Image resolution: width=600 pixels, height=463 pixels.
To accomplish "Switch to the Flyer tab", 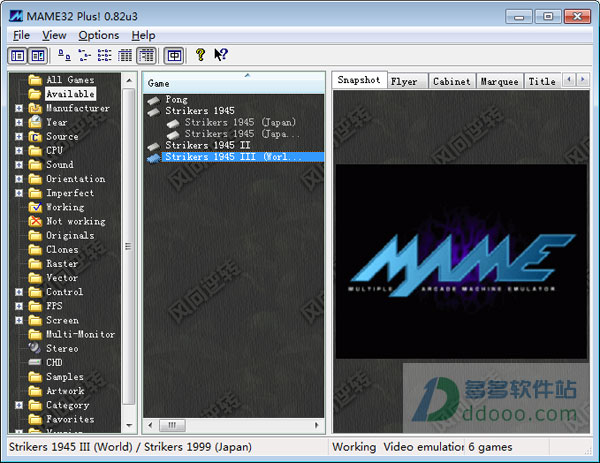I will (x=408, y=82).
